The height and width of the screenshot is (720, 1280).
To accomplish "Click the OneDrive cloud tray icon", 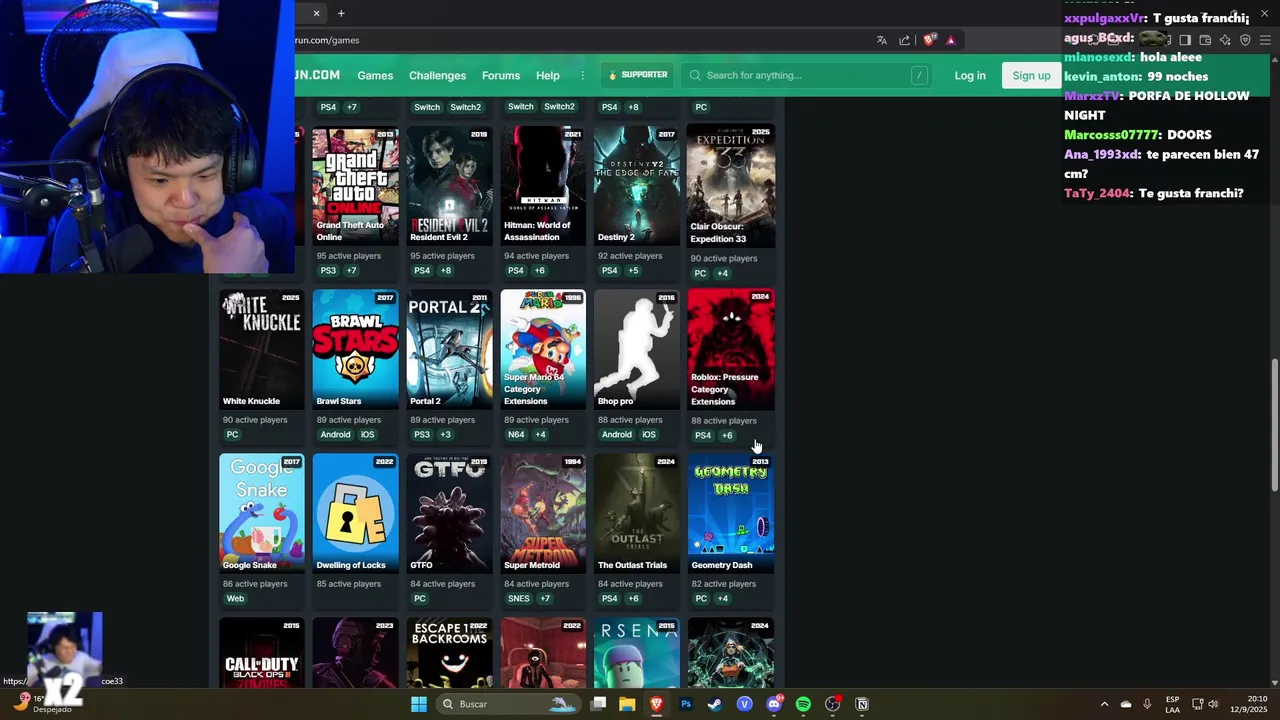I will 1126,704.
